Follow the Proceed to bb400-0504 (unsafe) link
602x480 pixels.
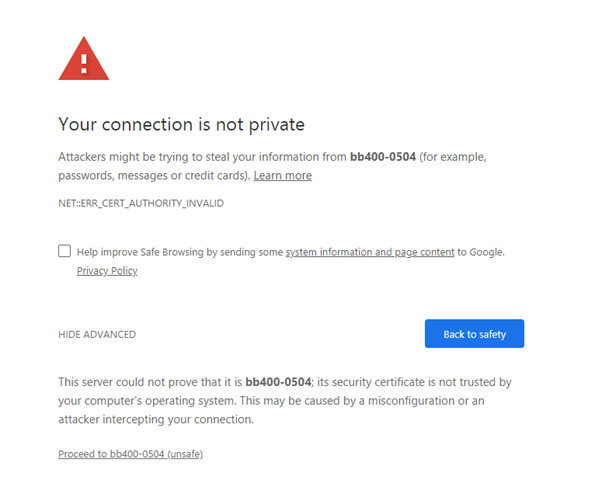[x=131, y=454]
